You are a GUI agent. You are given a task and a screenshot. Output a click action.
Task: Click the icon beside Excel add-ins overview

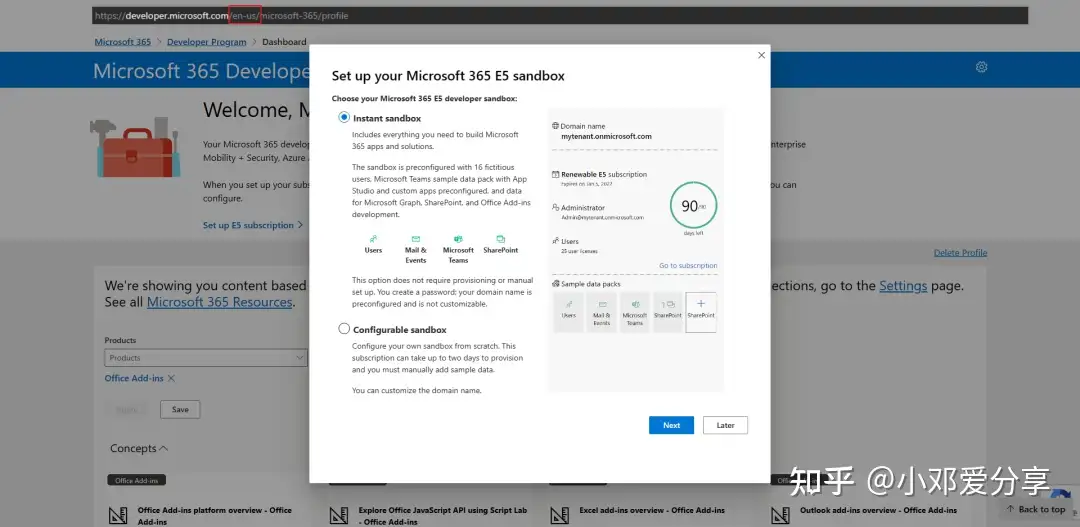click(559, 516)
